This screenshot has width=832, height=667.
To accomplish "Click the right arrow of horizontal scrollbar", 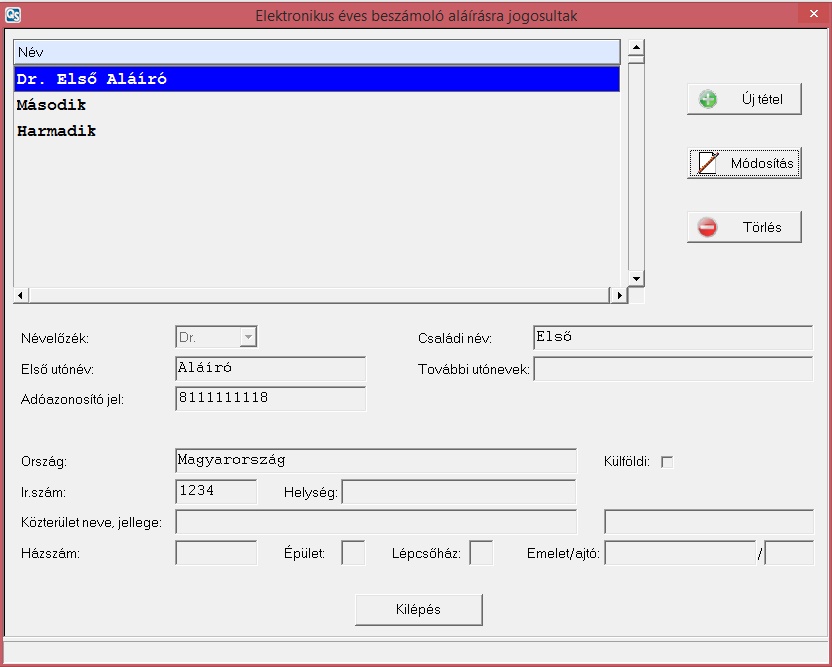I will (x=619, y=296).
